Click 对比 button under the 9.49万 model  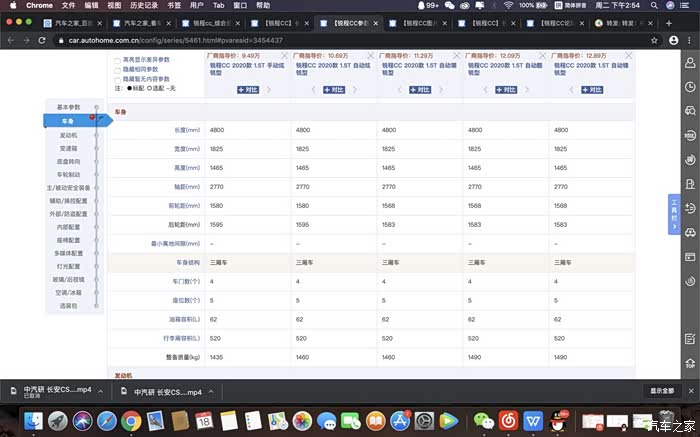point(247,90)
